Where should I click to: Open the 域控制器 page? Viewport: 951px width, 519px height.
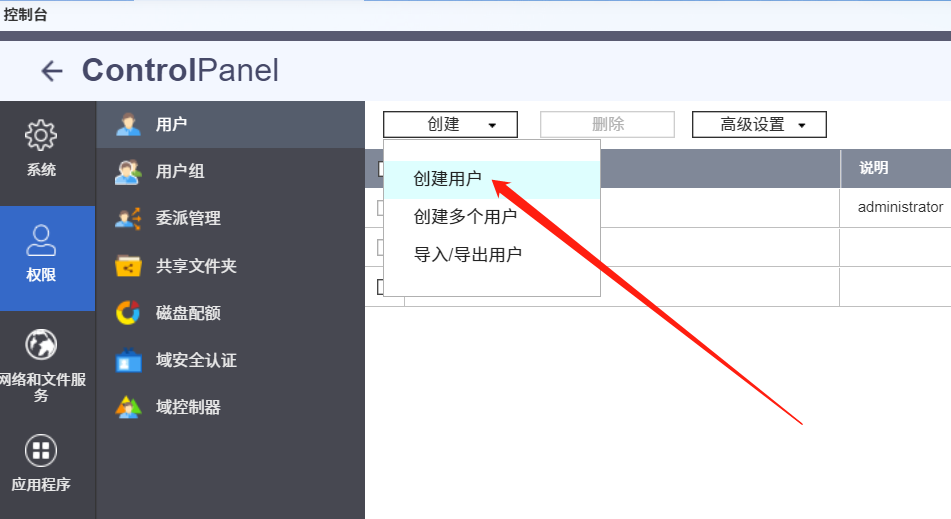point(188,407)
